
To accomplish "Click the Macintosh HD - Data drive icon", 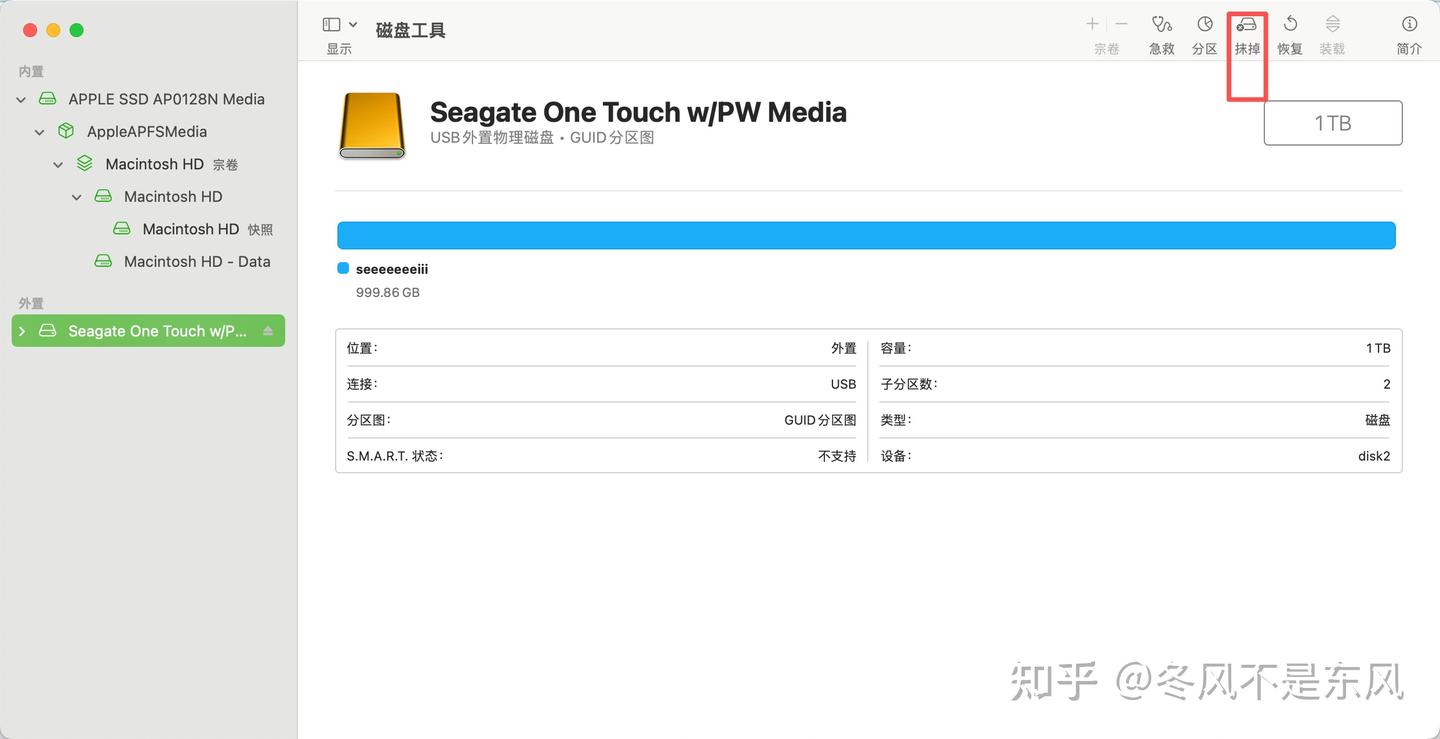I will [103, 261].
